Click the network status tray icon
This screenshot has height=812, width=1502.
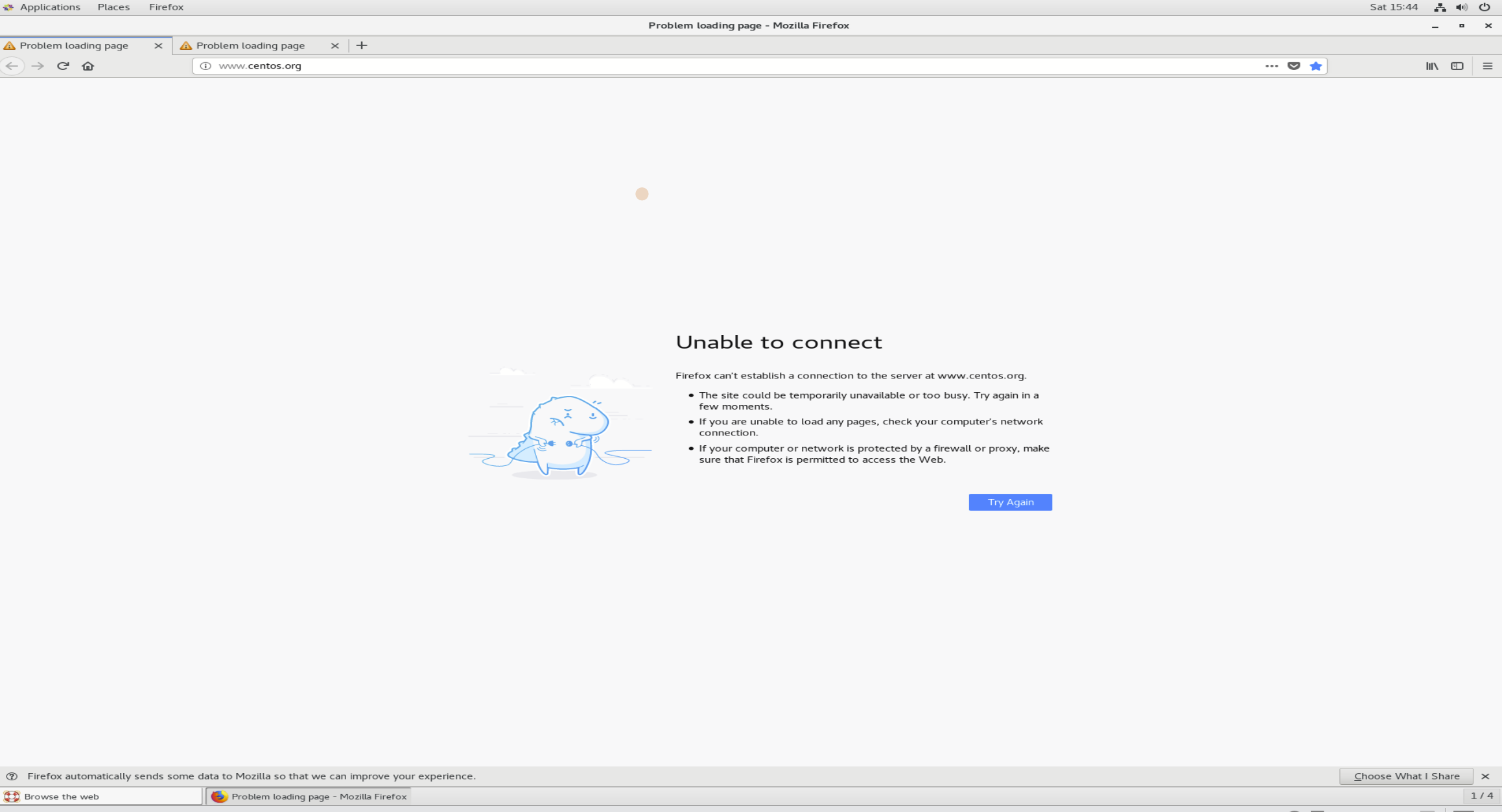pyautogui.click(x=1440, y=7)
